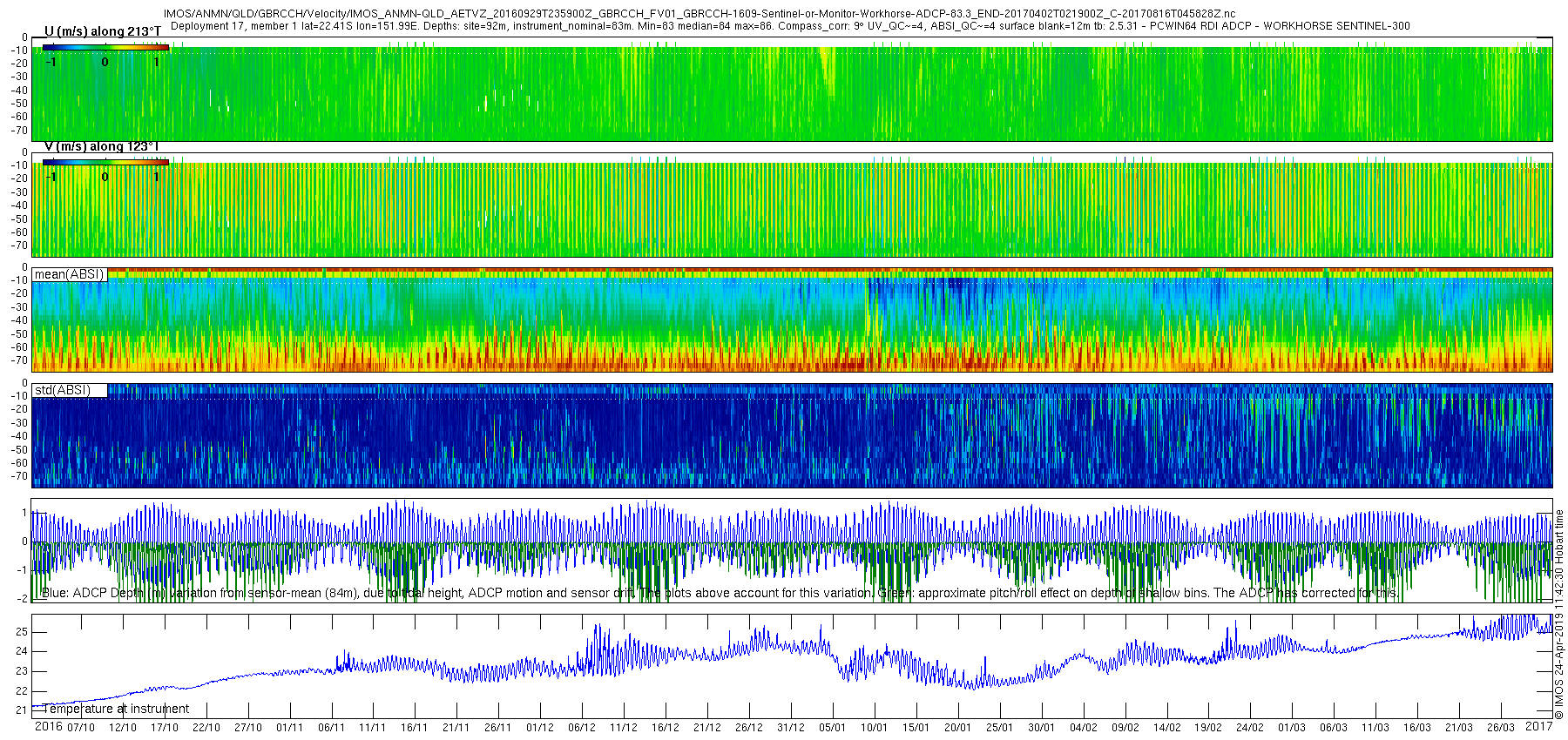Click the V velocity colorbar scale
The width and height of the screenshot is (1568, 740).
105,163
